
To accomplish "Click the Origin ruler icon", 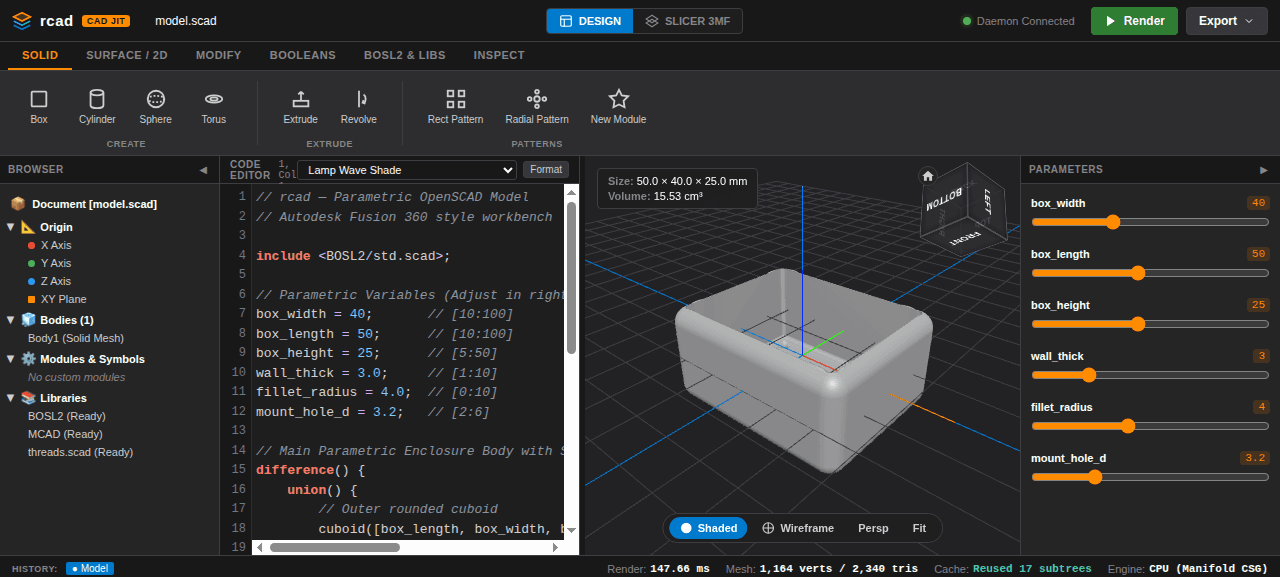I will click(28, 227).
